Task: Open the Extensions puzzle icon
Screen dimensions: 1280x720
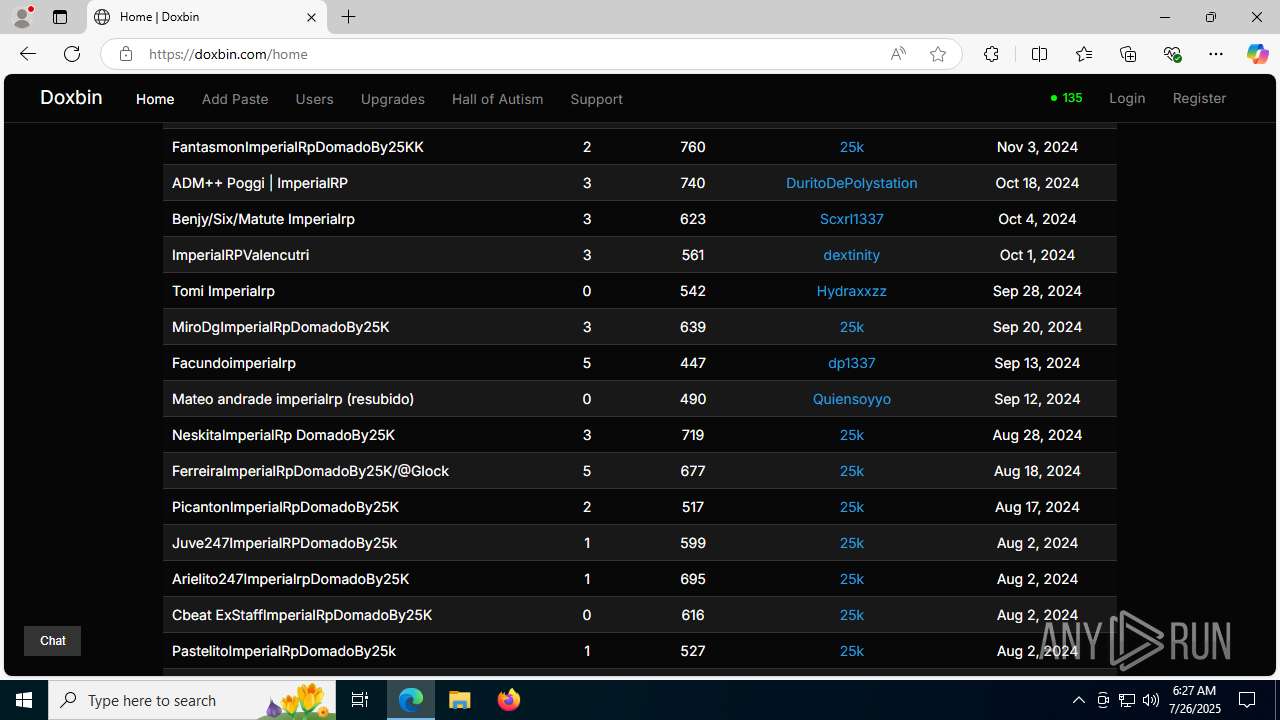Action: tap(991, 54)
